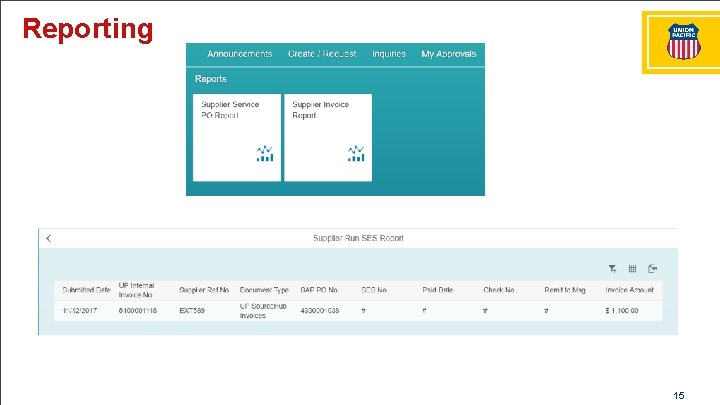Open the Supplier Service PO Report tile
This screenshot has width=720, height=405.
tap(236, 137)
